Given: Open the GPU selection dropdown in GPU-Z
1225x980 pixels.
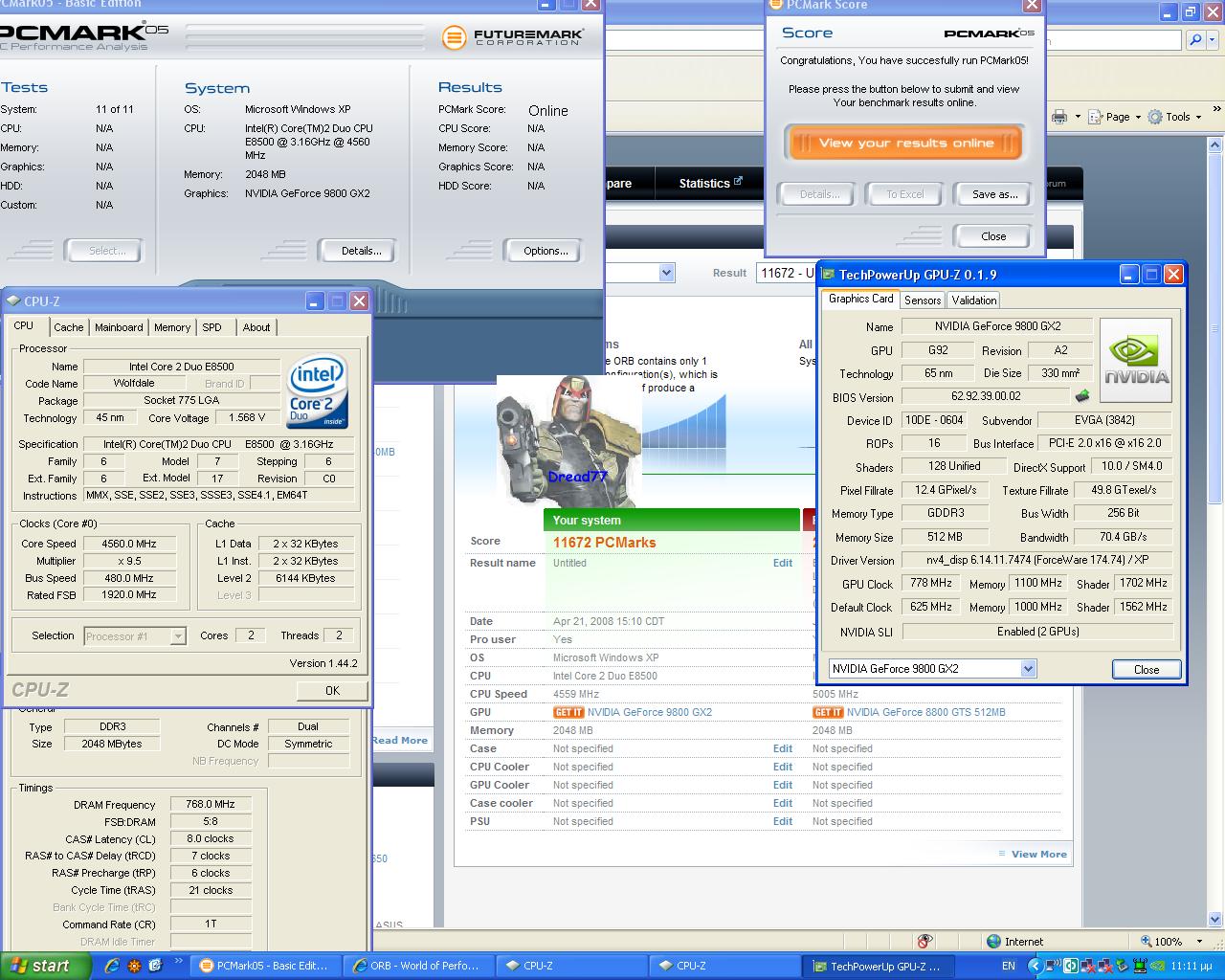Looking at the screenshot, I should pos(1028,669).
